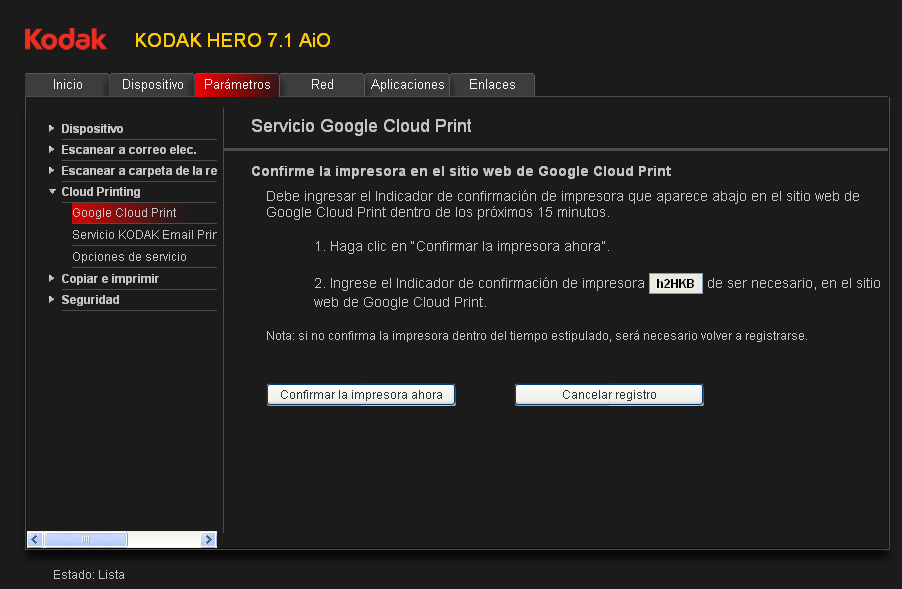Expand the Escanear a correo elec. arrow
The height and width of the screenshot is (589, 902).
[x=52, y=150]
